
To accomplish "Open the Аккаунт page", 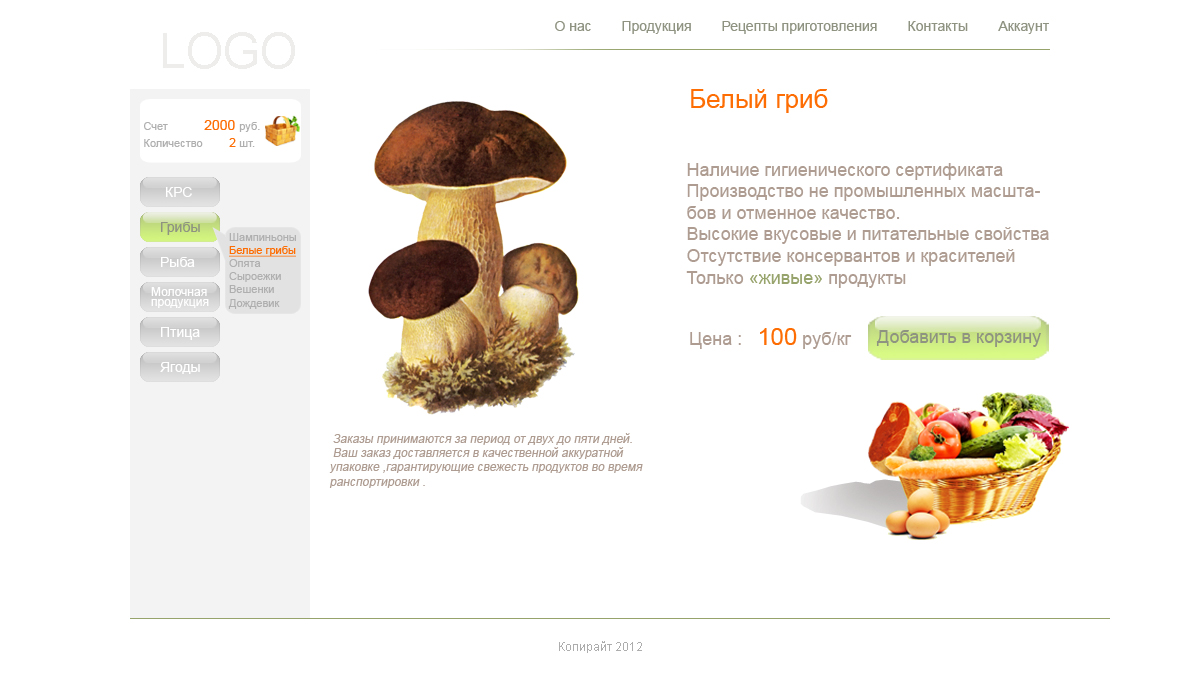I will pos(1023,26).
